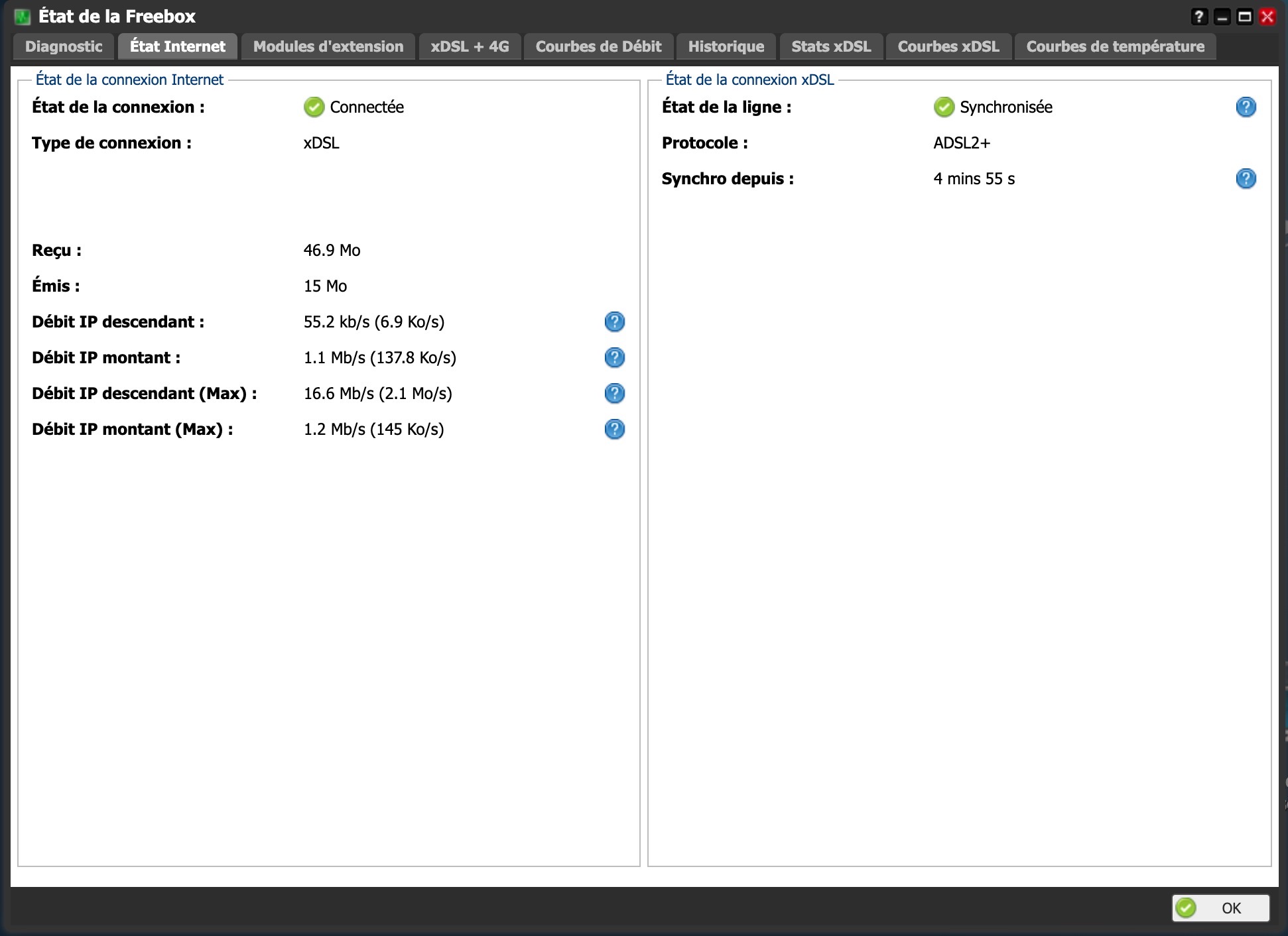This screenshot has height=936, width=1288.
Task: Click the Protocole label
Action: click(705, 143)
